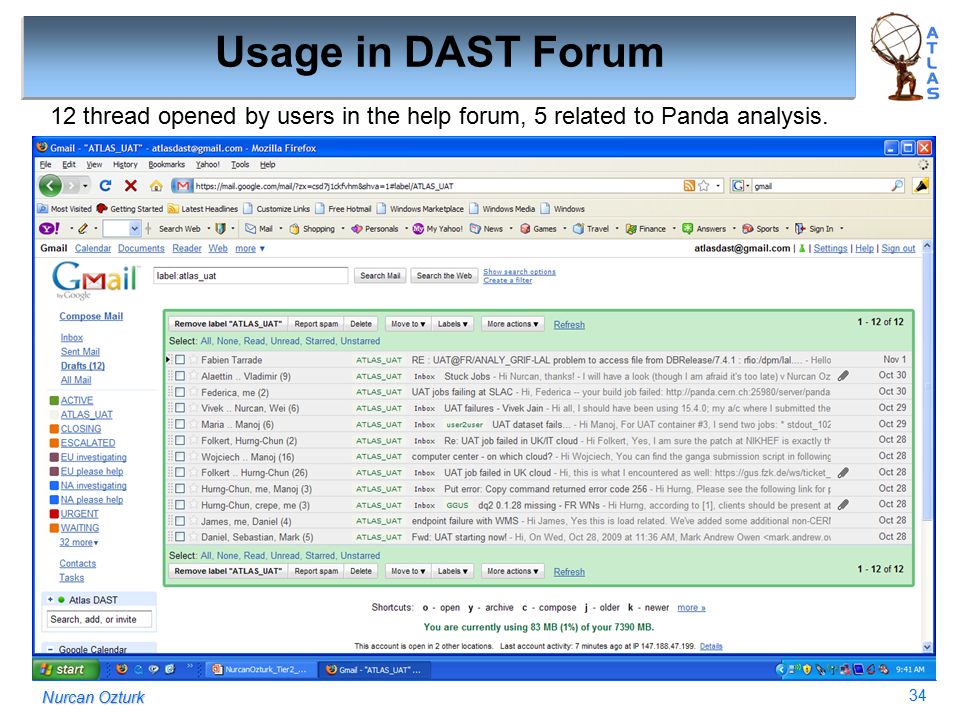Open Yahoo Finance toolbar icon
This screenshot has height=720, width=960.
tap(631, 228)
